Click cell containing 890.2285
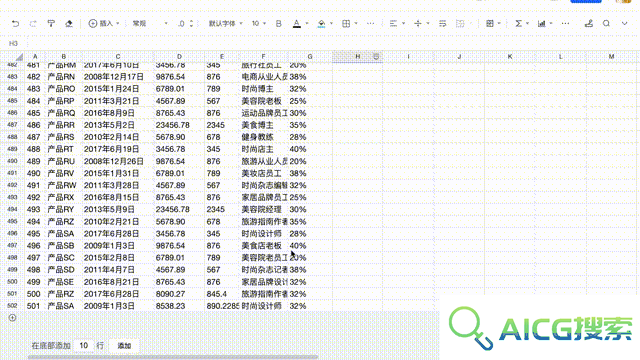This screenshot has height=360, width=640. pyautogui.click(x=222, y=306)
